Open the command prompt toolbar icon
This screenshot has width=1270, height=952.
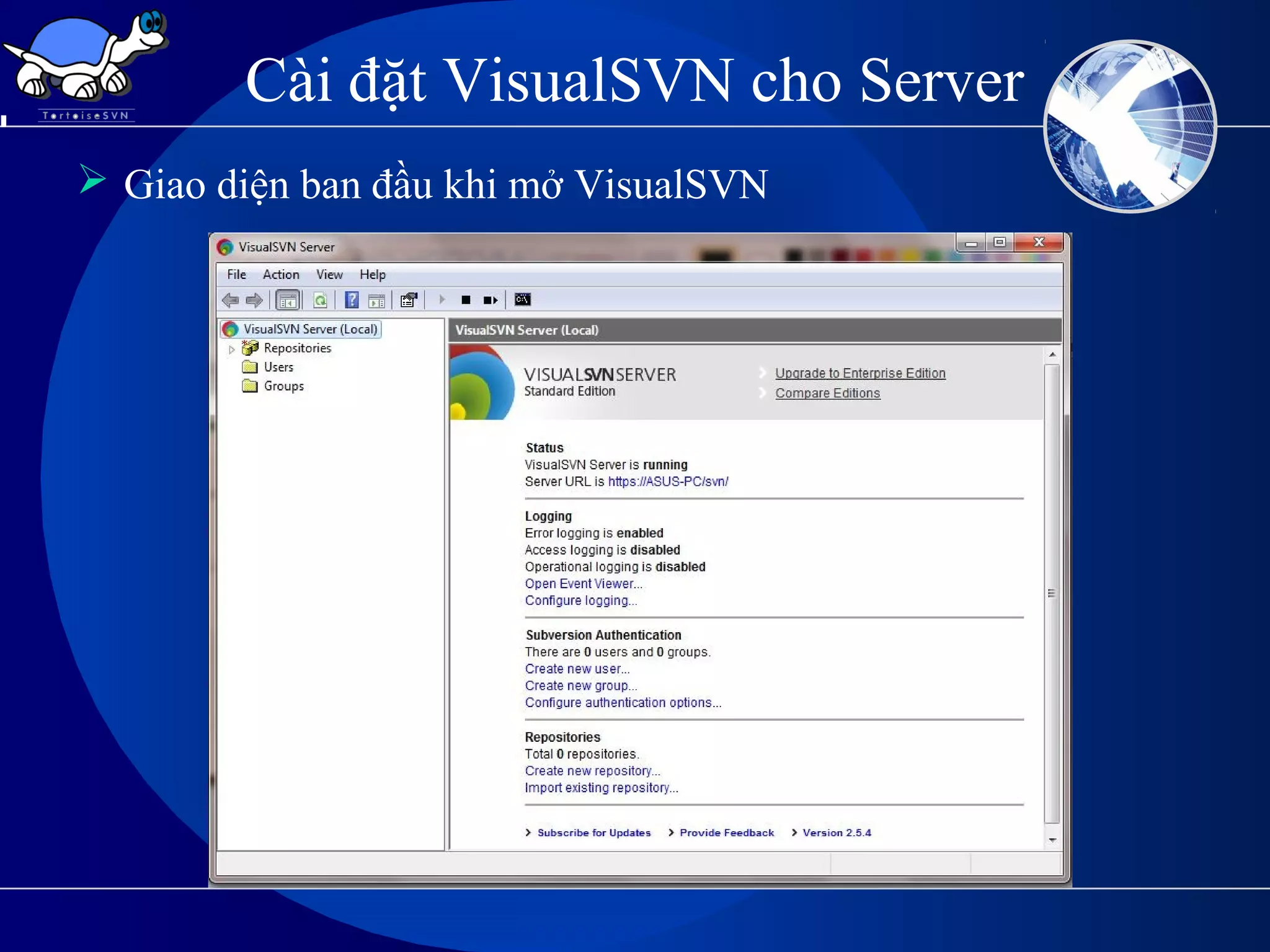coord(523,300)
